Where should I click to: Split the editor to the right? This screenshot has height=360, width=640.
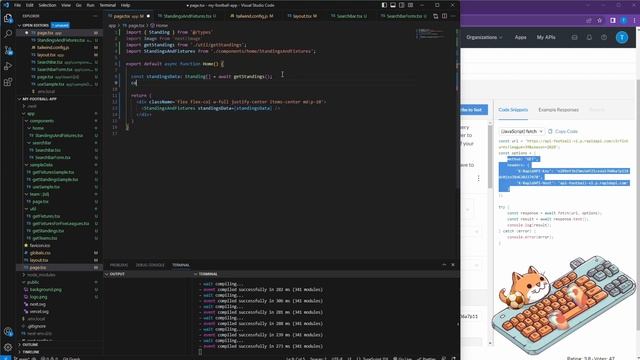pos(444,16)
